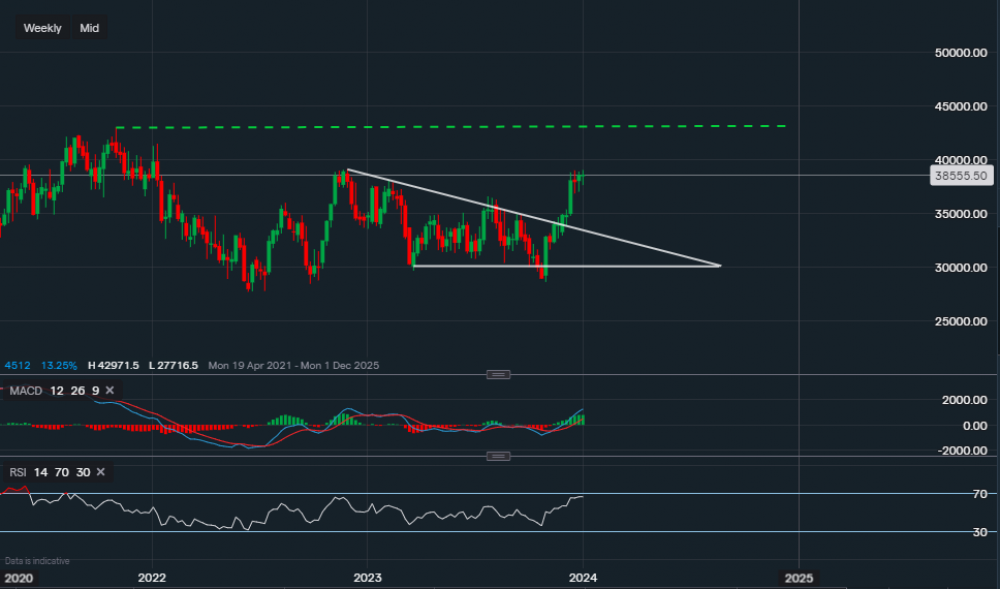Click the date range text below chart
Viewport: 1000px width, 589px height.
pyautogui.click(x=293, y=366)
